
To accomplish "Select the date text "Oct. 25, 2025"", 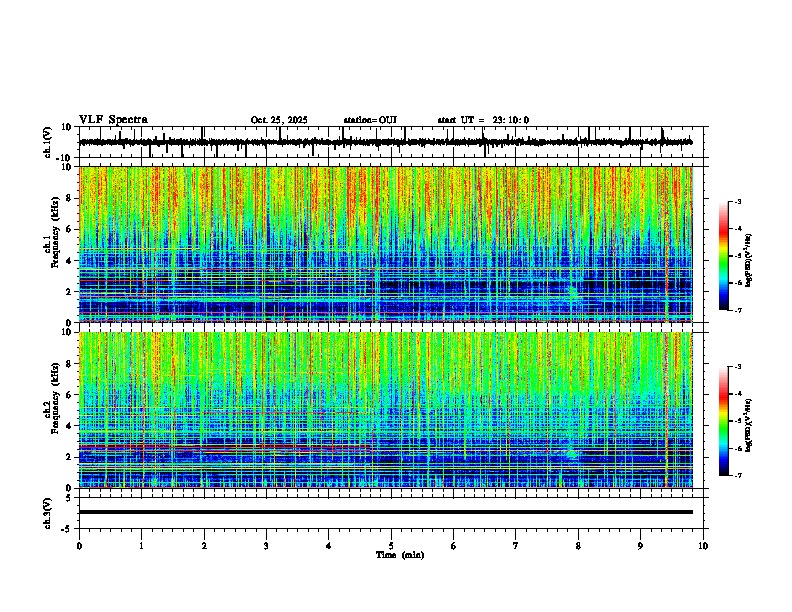I will 279,120.
